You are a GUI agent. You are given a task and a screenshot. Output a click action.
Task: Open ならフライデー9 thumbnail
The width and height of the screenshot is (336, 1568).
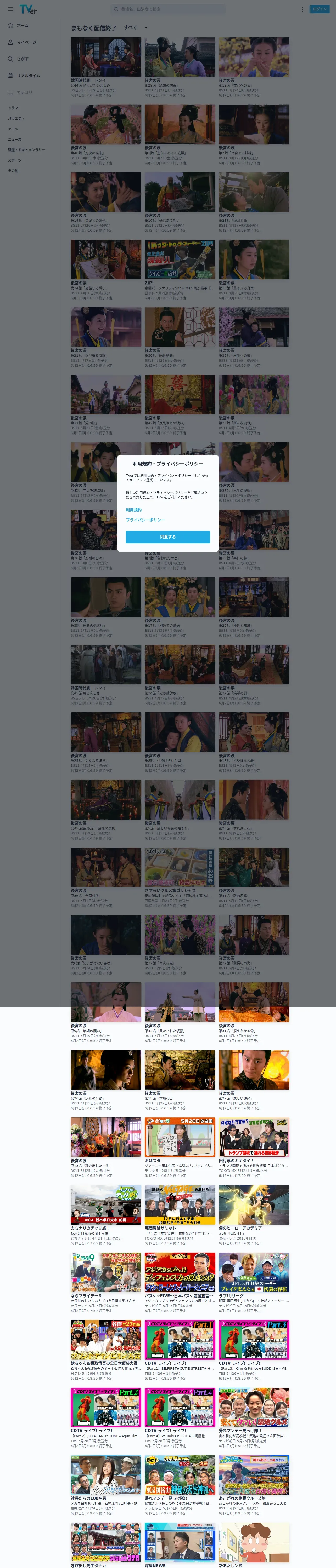click(105, 1273)
